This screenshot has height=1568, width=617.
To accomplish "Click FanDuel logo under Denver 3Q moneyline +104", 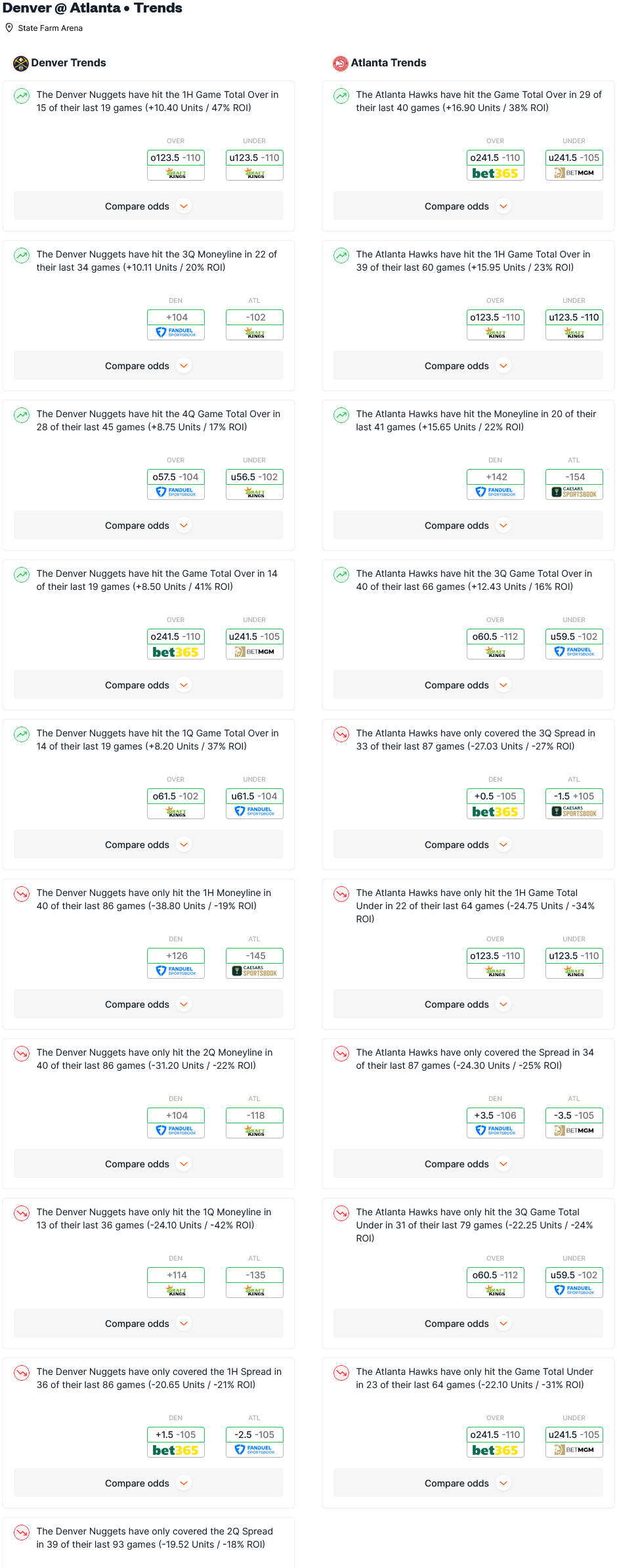I will click(176, 332).
